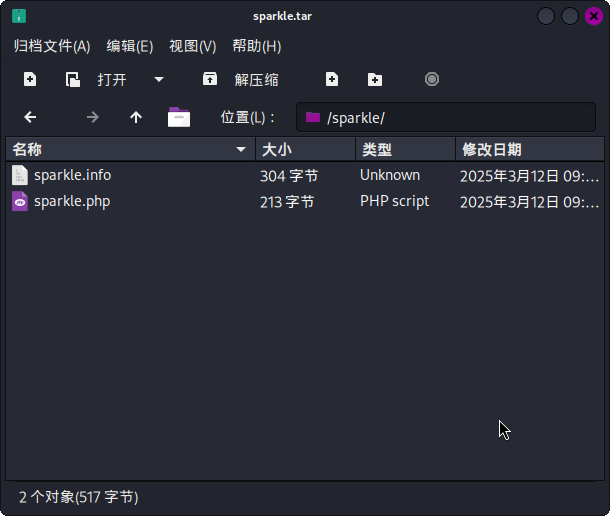Click the status bar 2 个对象 text

click(x=79, y=497)
